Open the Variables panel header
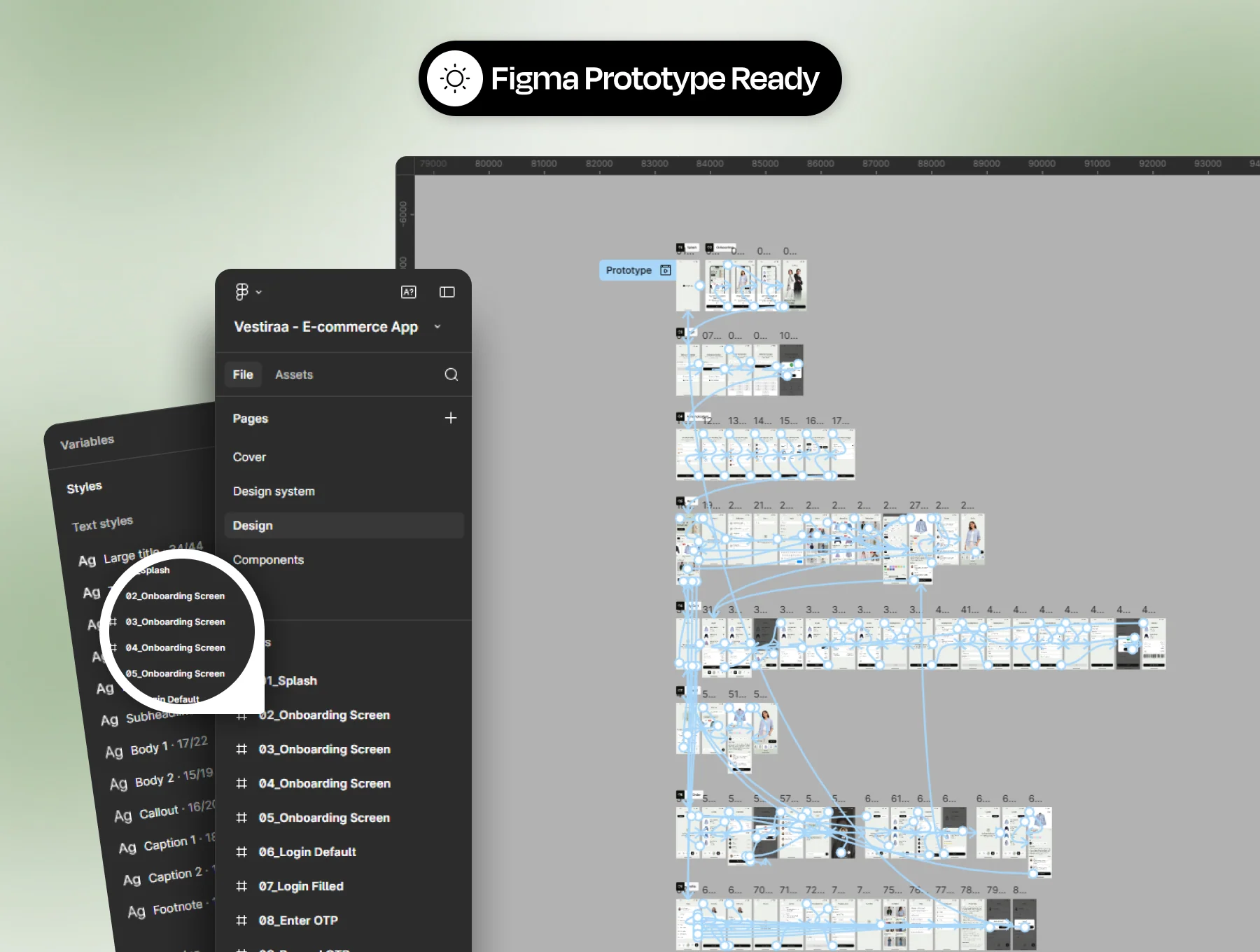The height and width of the screenshot is (952, 1260). [87, 442]
